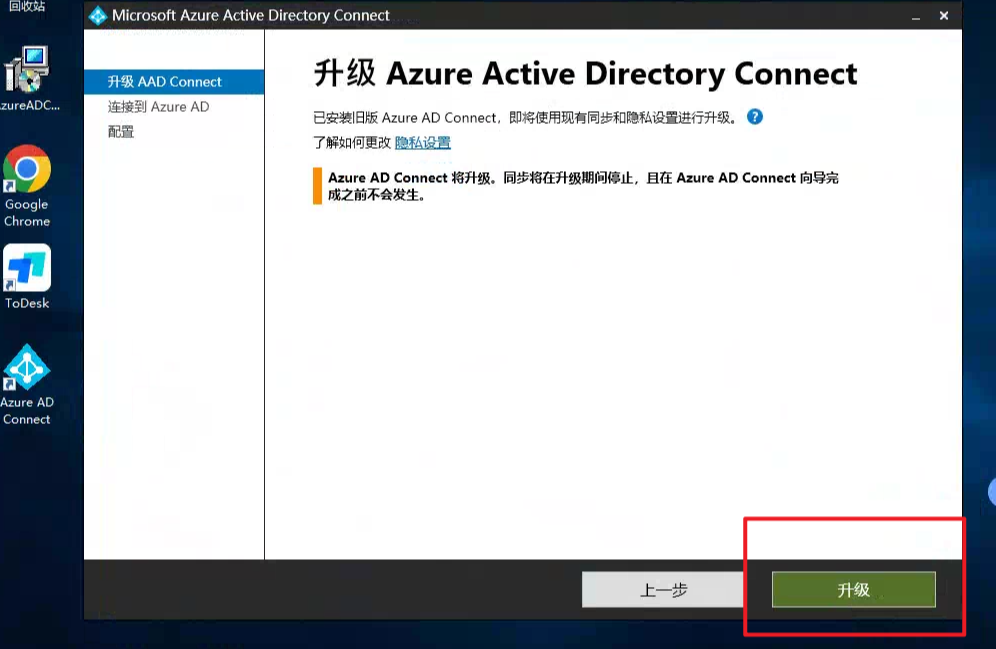Select the 回收站 recycle bin desktop icon

tap(27, 6)
